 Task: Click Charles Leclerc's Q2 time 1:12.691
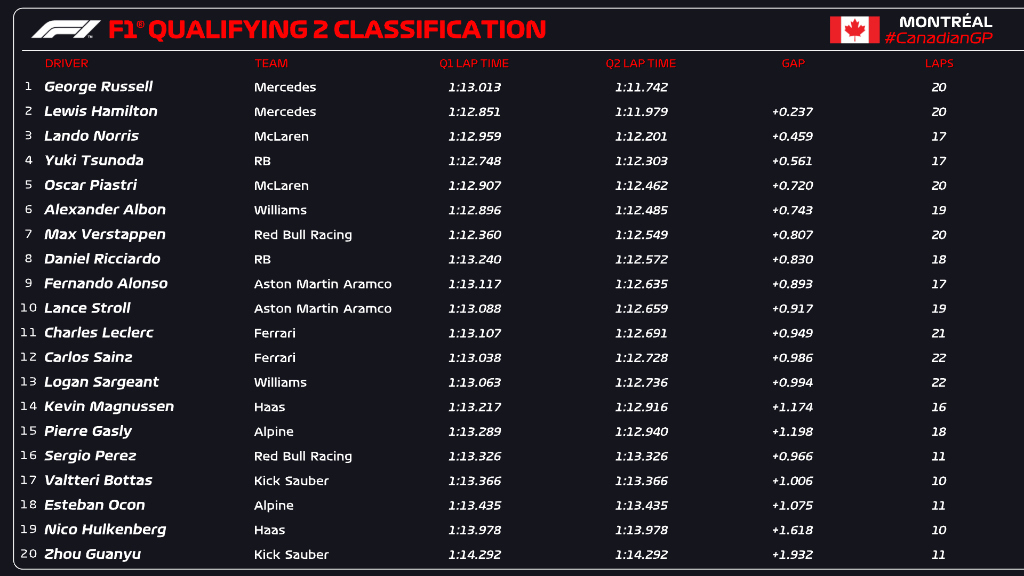[641, 333]
